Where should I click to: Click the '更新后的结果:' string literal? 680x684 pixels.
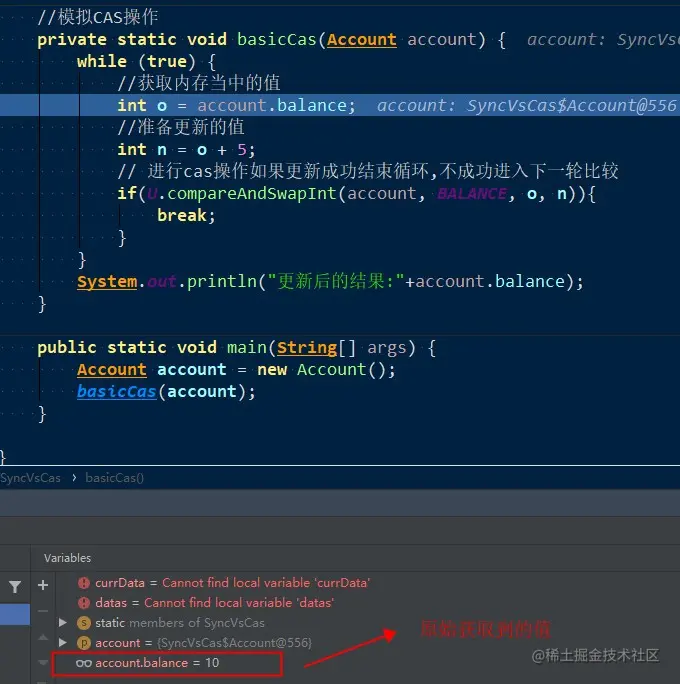pyautogui.click(x=337, y=281)
